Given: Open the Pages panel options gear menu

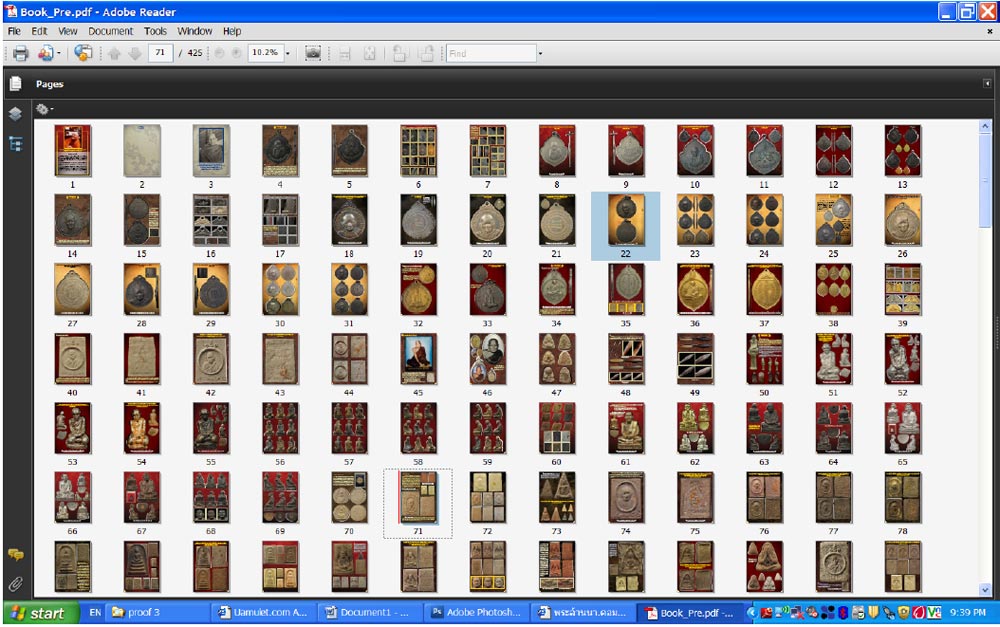Looking at the screenshot, I should (x=44, y=109).
